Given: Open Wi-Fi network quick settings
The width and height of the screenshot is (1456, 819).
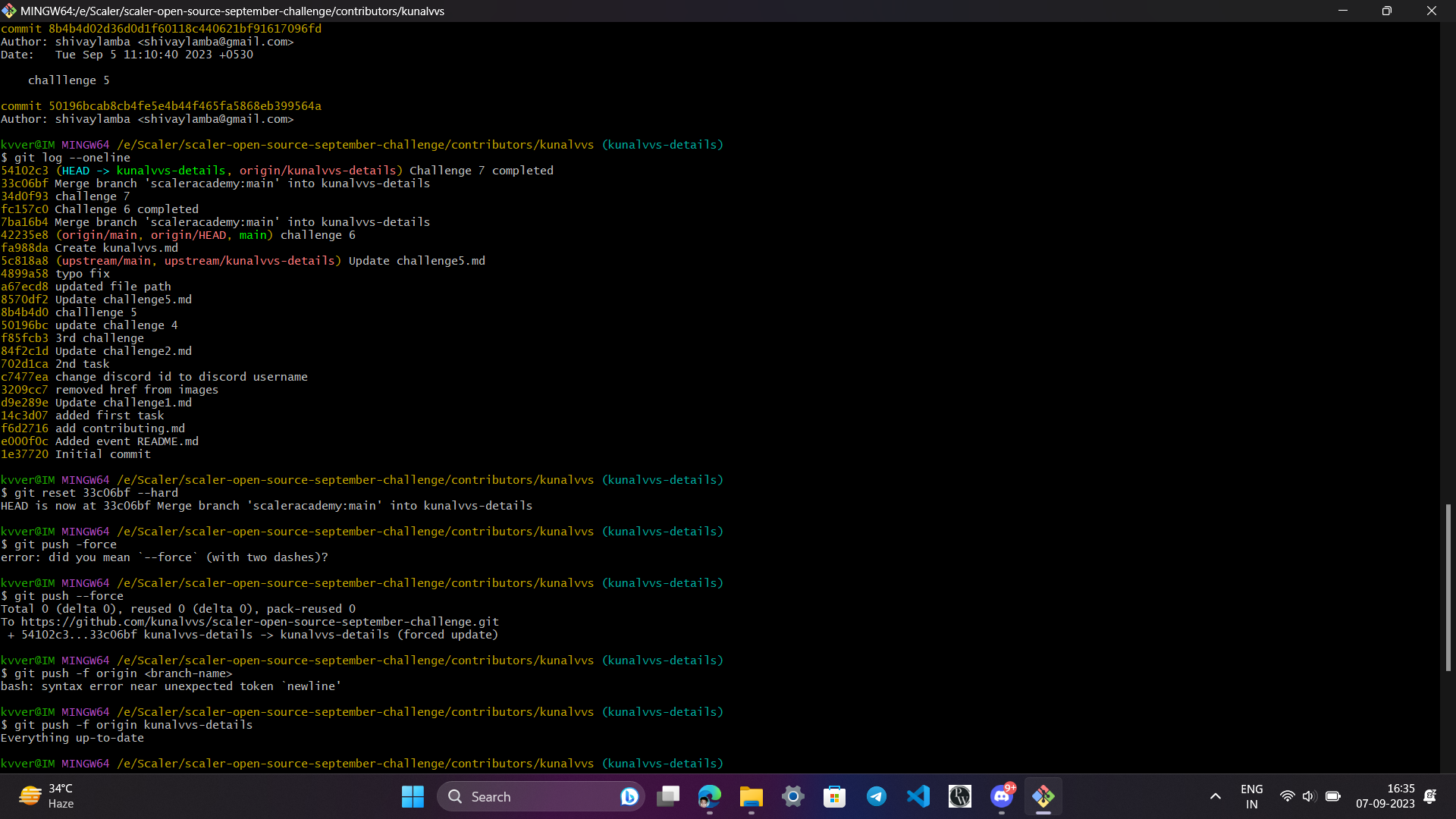Looking at the screenshot, I should pos(1287,797).
